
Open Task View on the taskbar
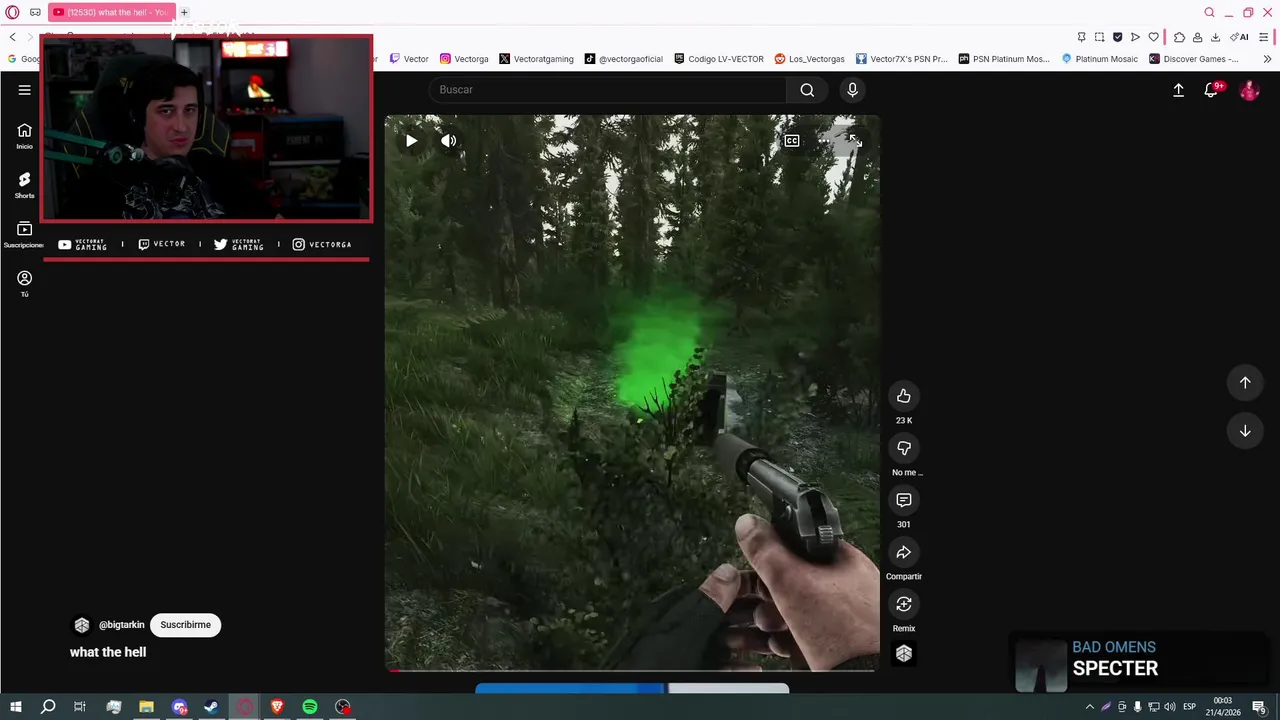pos(80,707)
